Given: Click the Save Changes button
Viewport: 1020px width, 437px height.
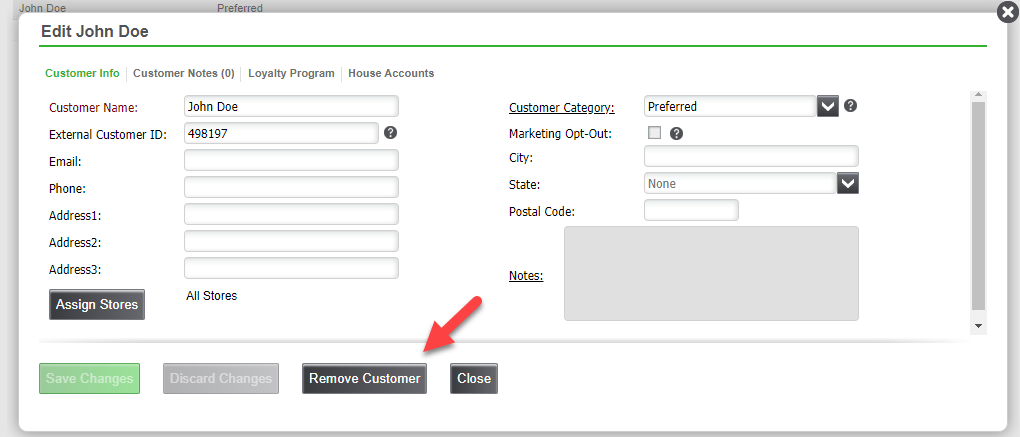Looking at the screenshot, I should [x=90, y=378].
